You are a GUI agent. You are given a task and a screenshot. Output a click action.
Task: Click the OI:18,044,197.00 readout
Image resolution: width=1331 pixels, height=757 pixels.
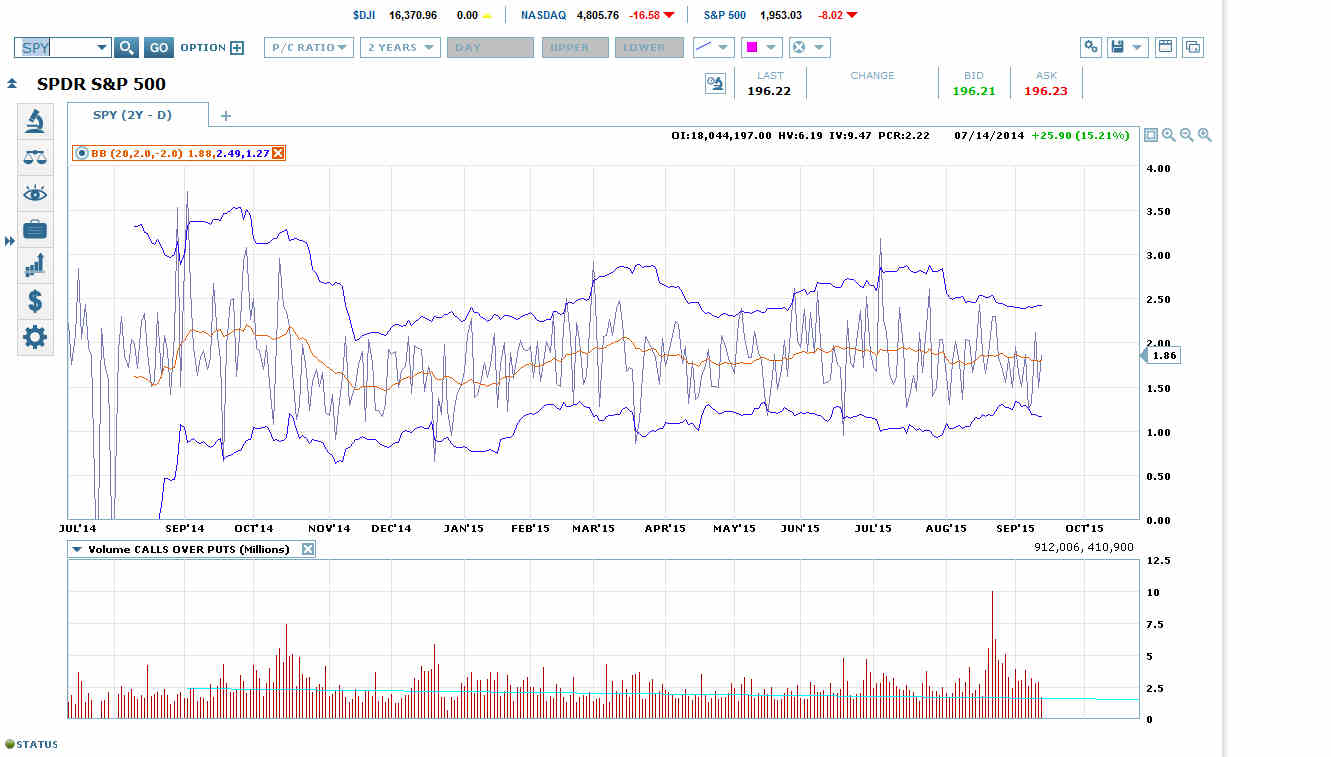pos(721,135)
